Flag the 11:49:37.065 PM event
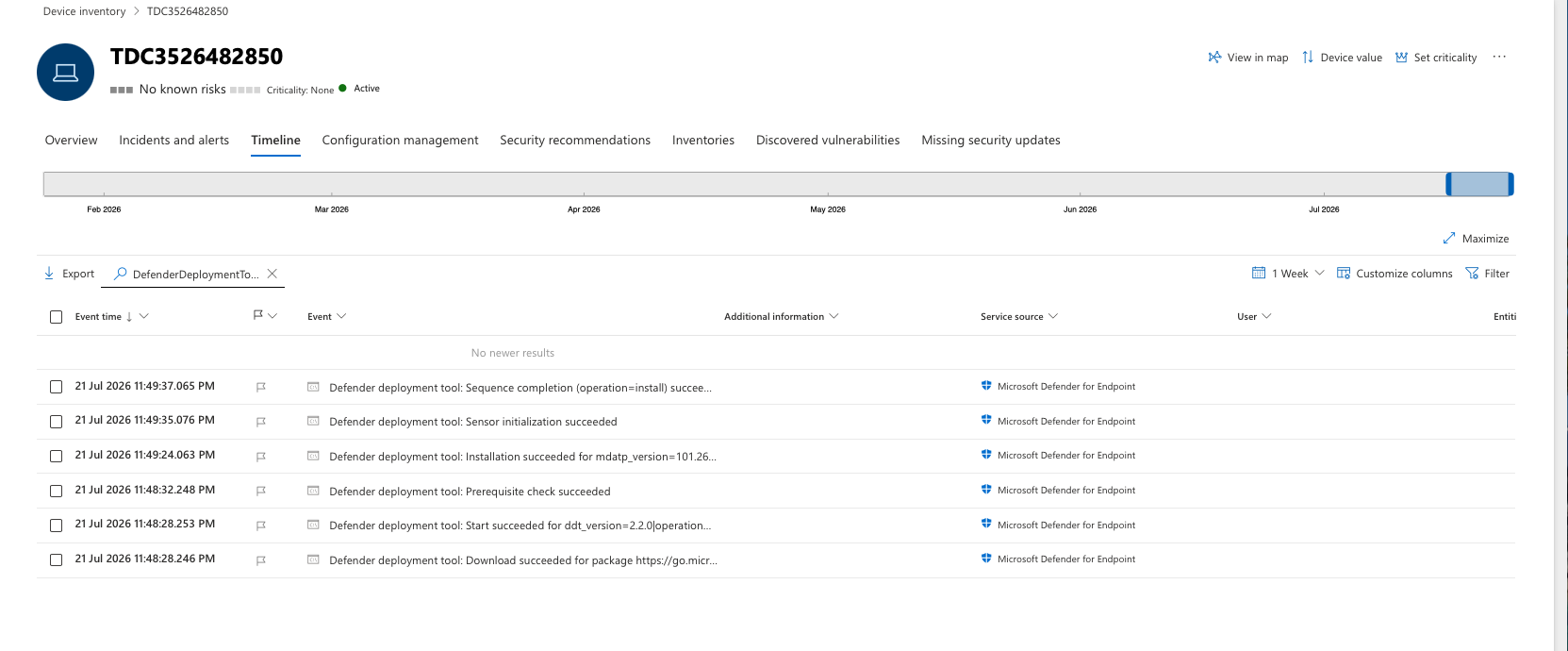The width and height of the screenshot is (1568, 651). 261,387
